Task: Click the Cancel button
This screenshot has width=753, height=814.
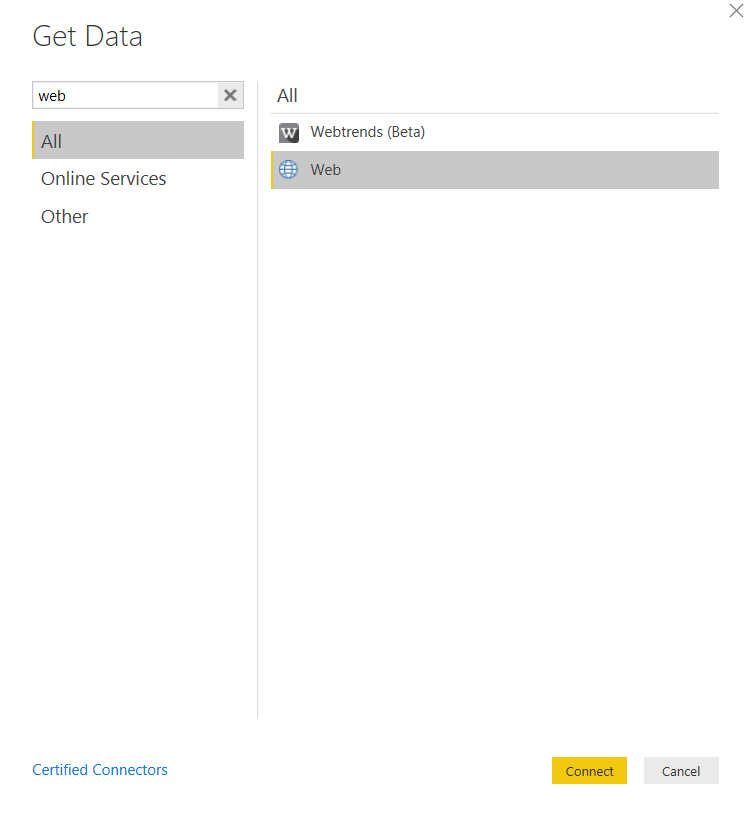Action: click(681, 771)
